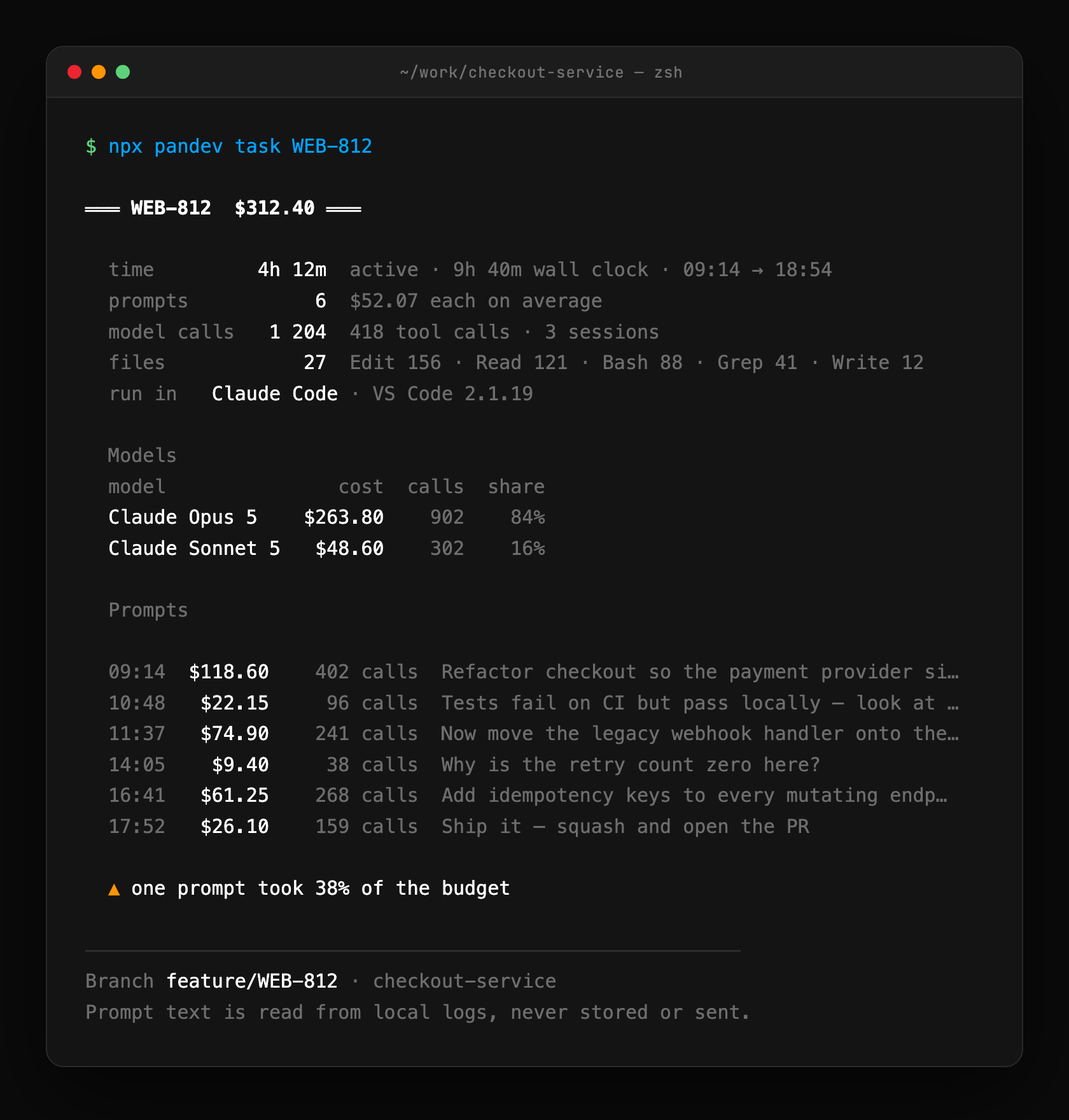Screen dimensions: 1069x1120
Task: Click Sonnet cost '$48.60'
Action: point(349,549)
